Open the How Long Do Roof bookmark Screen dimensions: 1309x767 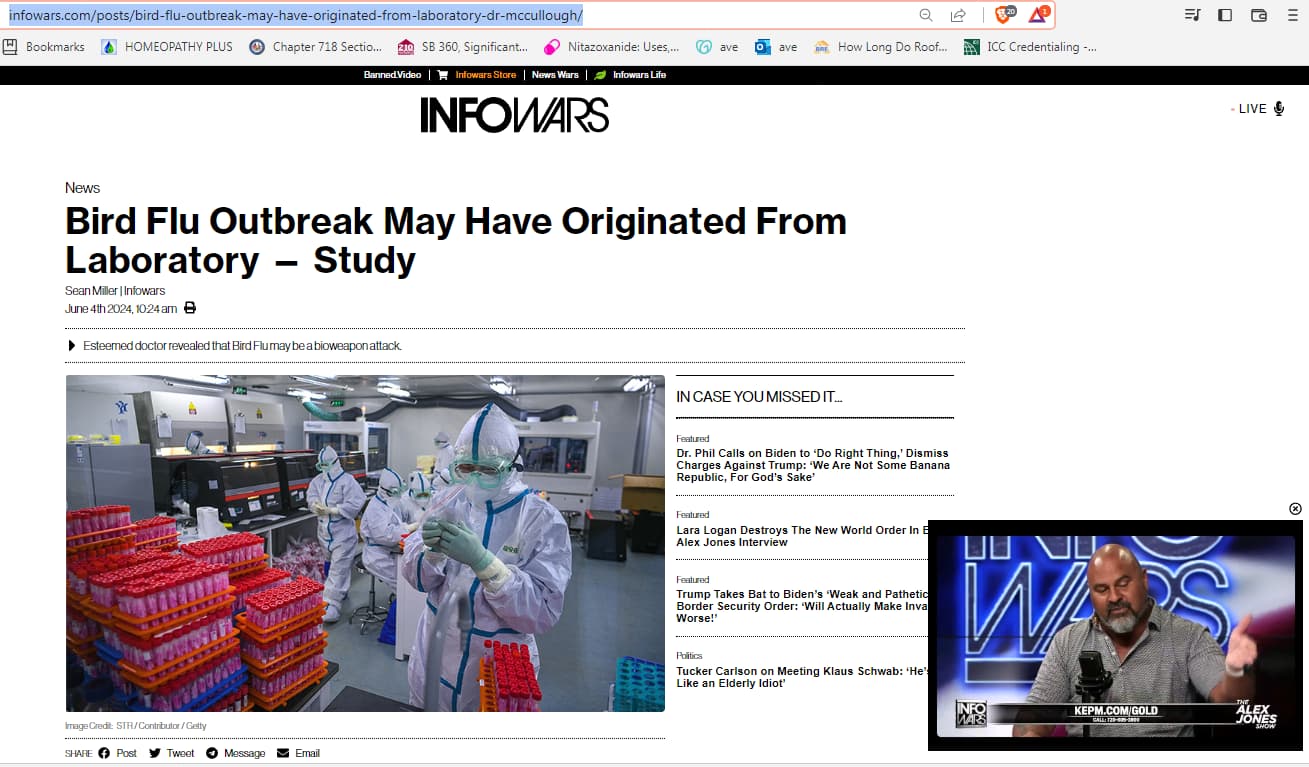click(880, 47)
